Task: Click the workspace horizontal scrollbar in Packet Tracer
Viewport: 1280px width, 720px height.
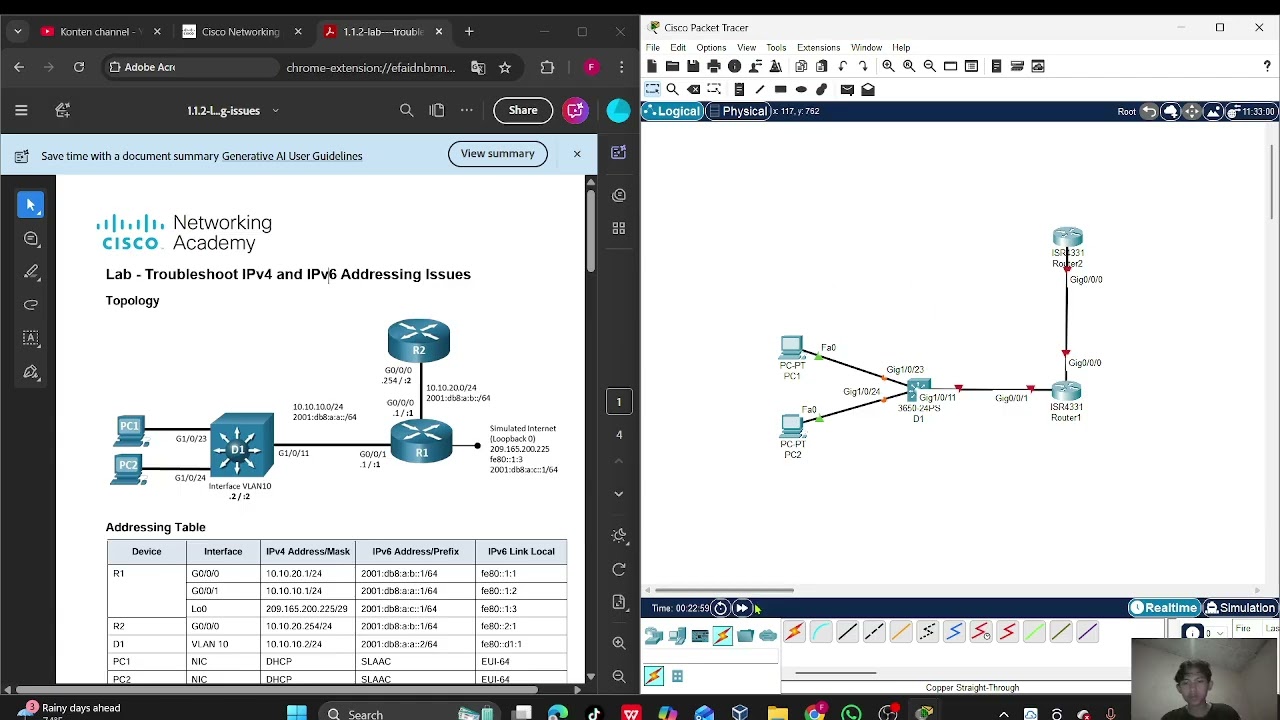Action: [x=724, y=590]
